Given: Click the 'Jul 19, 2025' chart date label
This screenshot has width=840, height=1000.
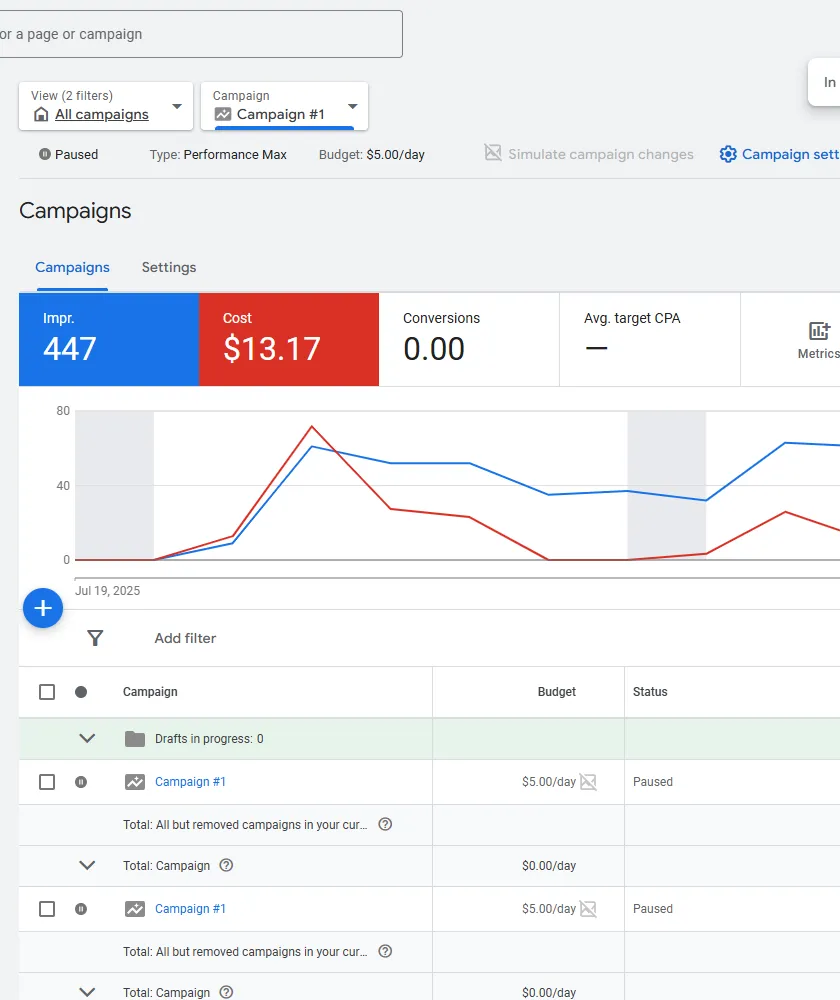Looking at the screenshot, I should pos(108,591).
